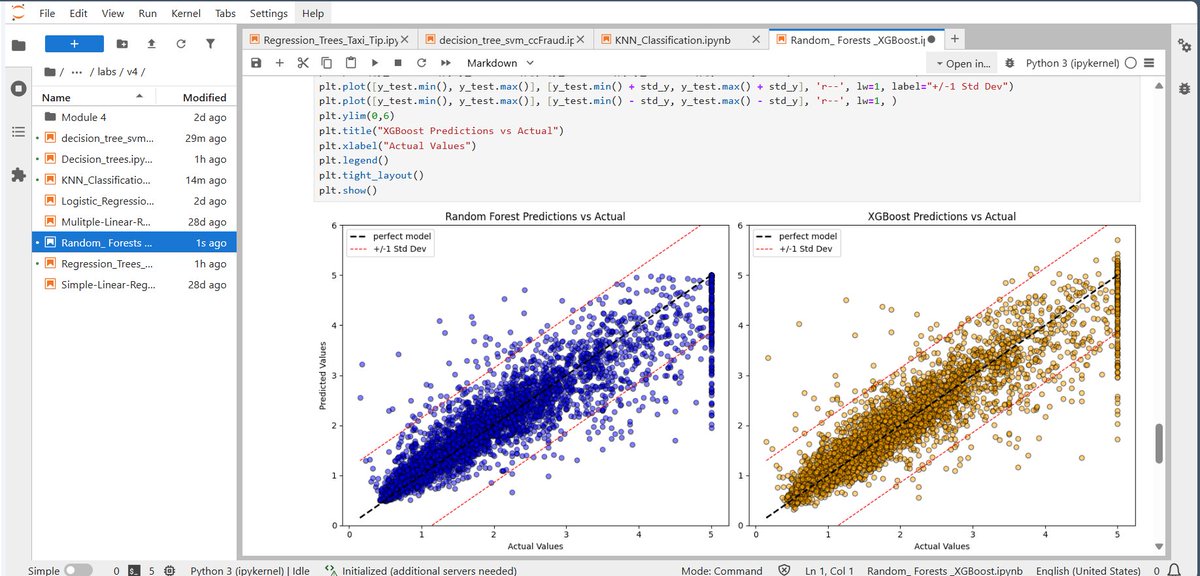Save the notebook with the disk icon
Viewport: 1200px width, 576px height.
click(256, 63)
